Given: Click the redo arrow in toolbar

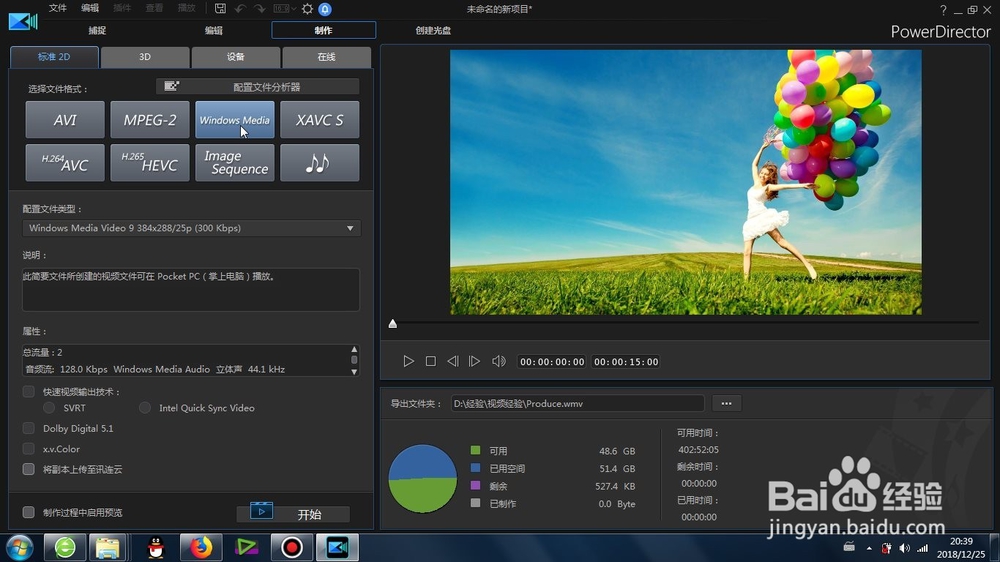Looking at the screenshot, I should [x=260, y=8].
